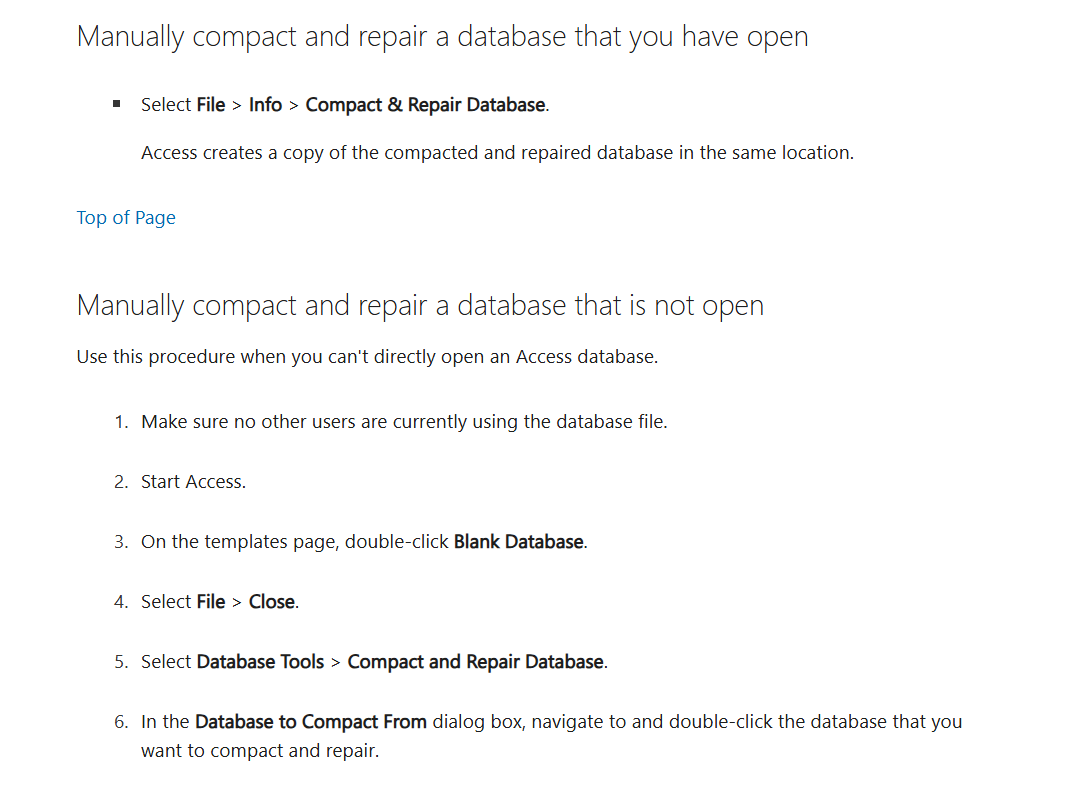Viewport: 1085px width, 797px height.
Task: Click the "want to compact and repair." line
Action: click(x=260, y=751)
